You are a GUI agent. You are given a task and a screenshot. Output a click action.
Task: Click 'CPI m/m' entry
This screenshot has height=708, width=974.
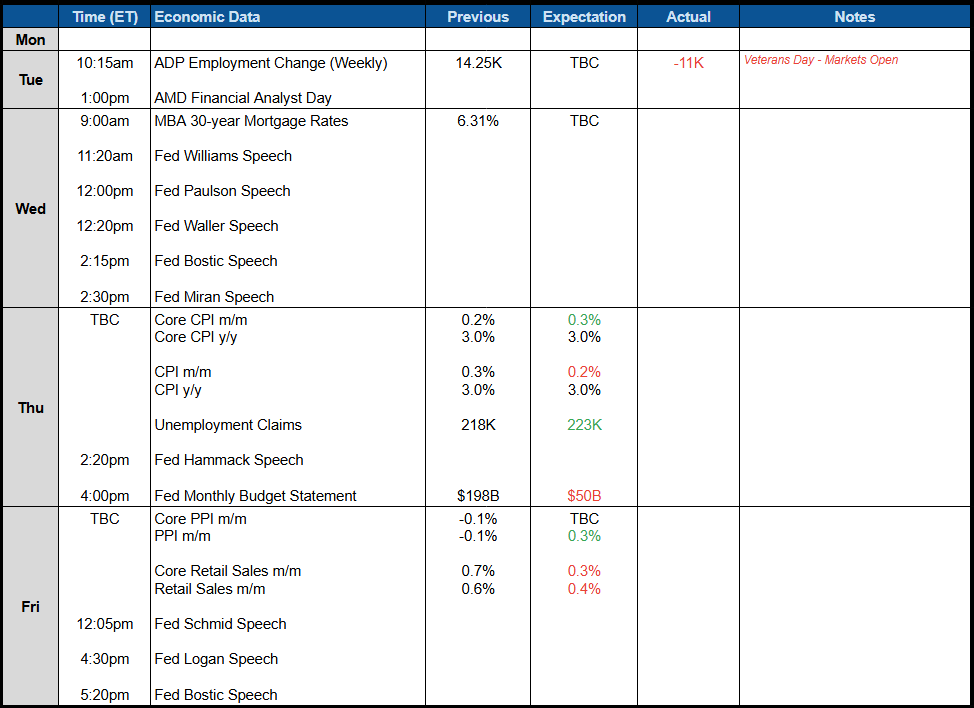pos(183,372)
